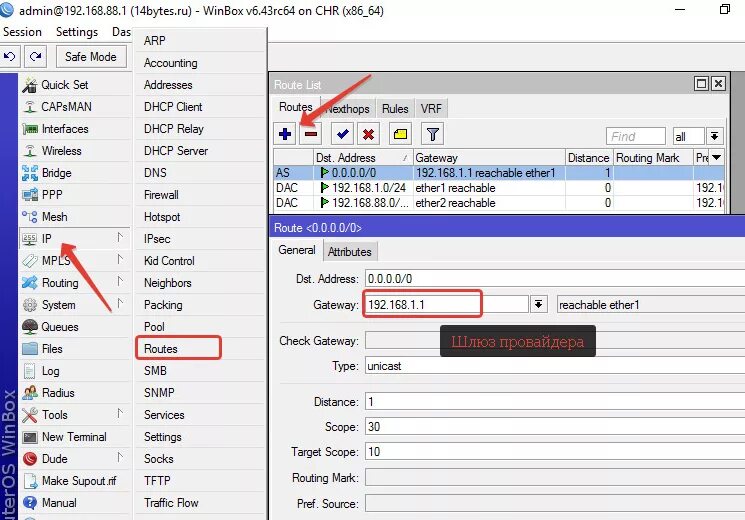Click the Scope field showing 30

coord(555,427)
